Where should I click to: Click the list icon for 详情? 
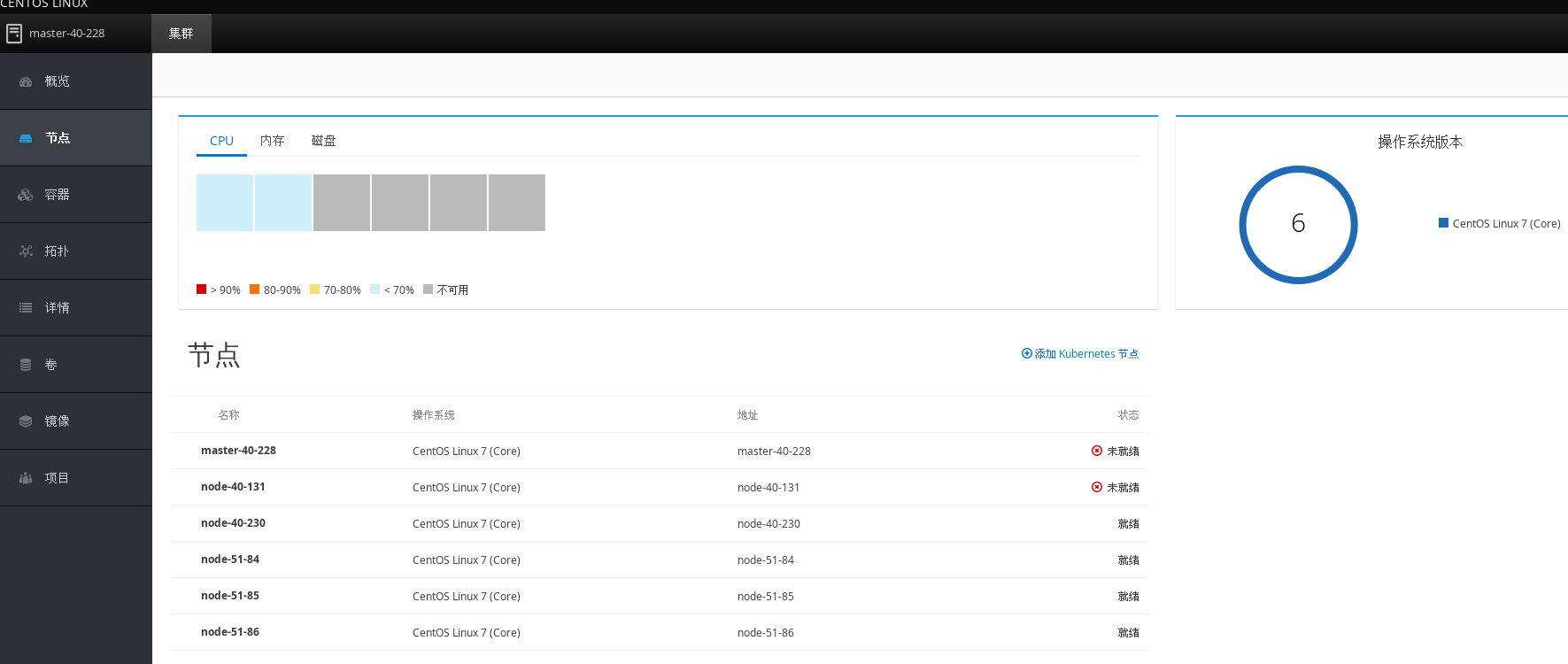point(26,308)
